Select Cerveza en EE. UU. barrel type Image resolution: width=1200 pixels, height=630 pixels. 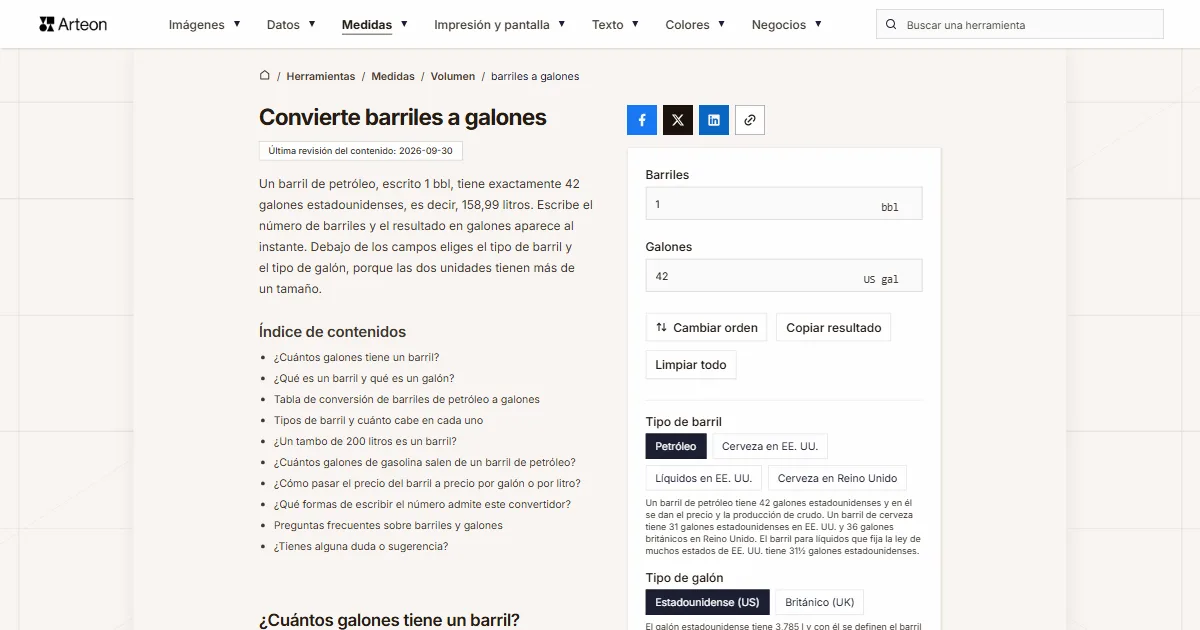[771, 446]
